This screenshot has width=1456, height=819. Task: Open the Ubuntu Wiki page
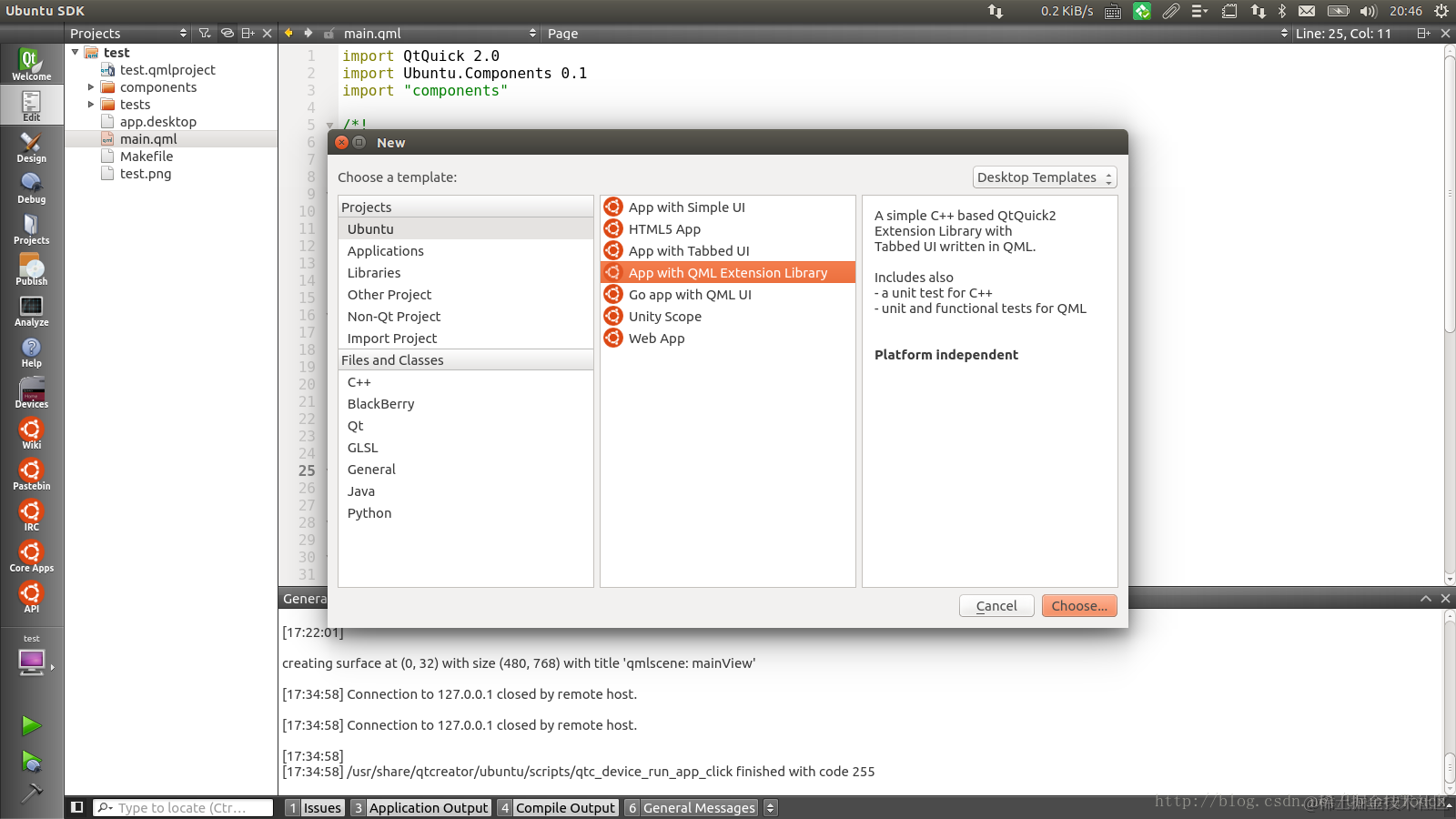31,433
